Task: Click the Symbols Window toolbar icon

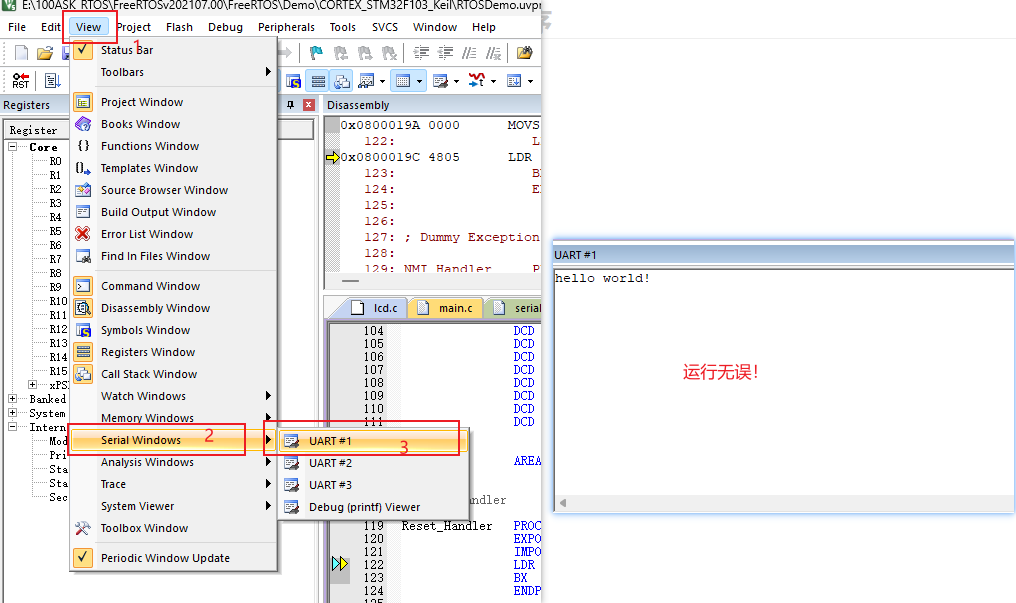Action: 294,81
